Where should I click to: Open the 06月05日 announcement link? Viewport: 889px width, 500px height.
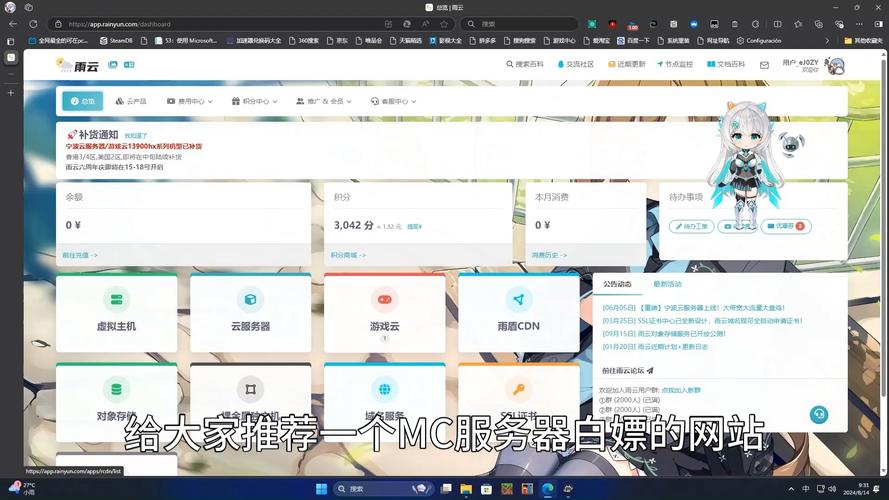(x=693, y=308)
